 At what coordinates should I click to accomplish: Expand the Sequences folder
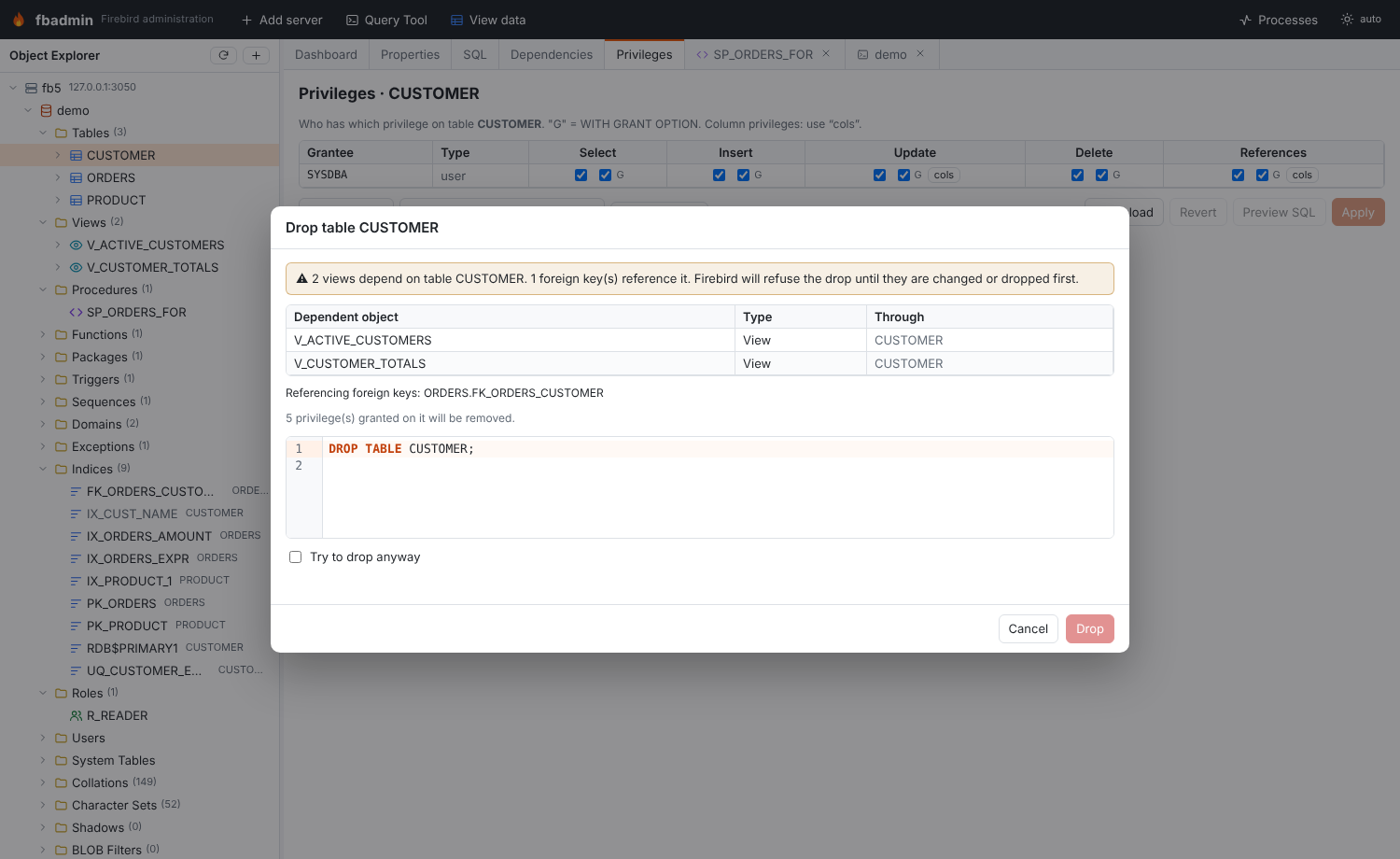[x=43, y=401]
